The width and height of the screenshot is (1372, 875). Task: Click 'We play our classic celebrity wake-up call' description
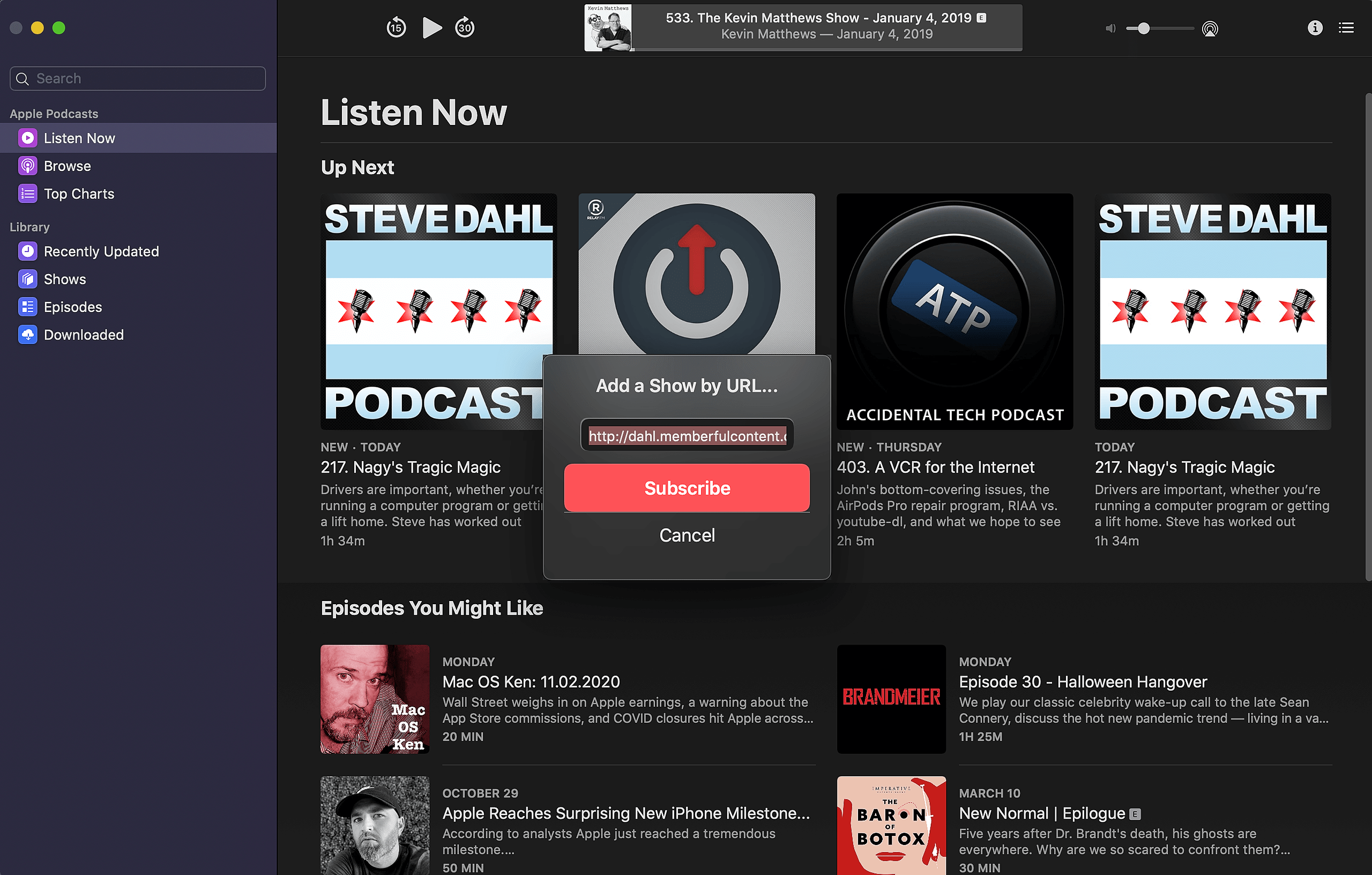point(1144,710)
